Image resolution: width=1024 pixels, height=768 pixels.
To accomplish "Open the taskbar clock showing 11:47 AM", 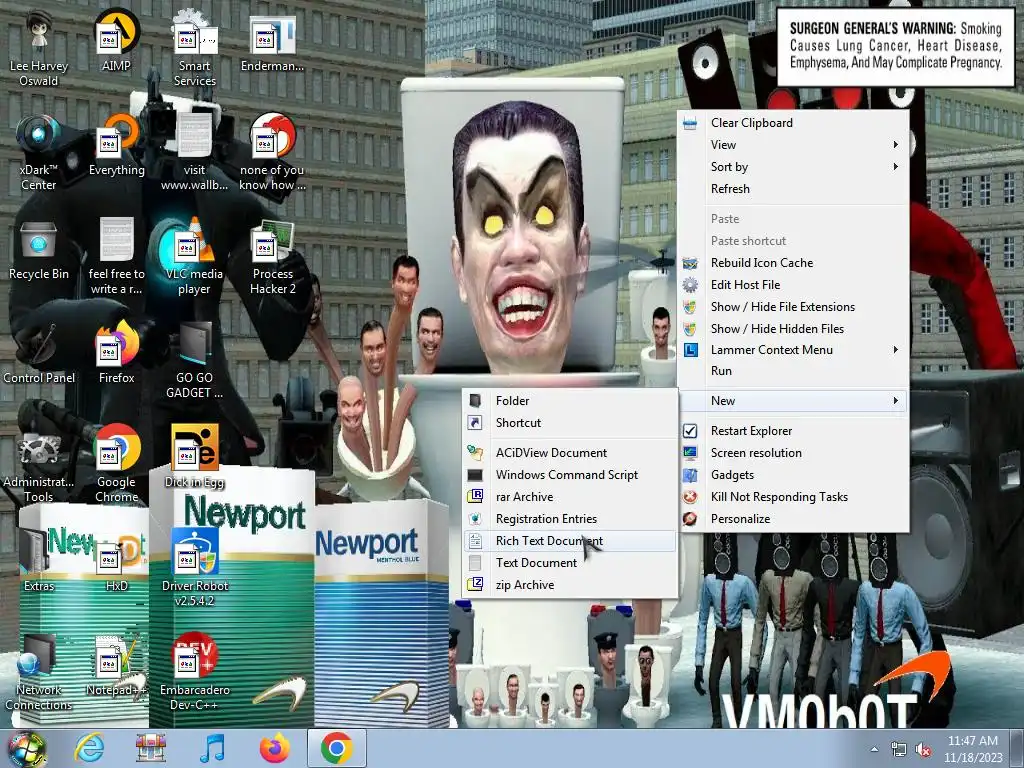I will [973, 749].
